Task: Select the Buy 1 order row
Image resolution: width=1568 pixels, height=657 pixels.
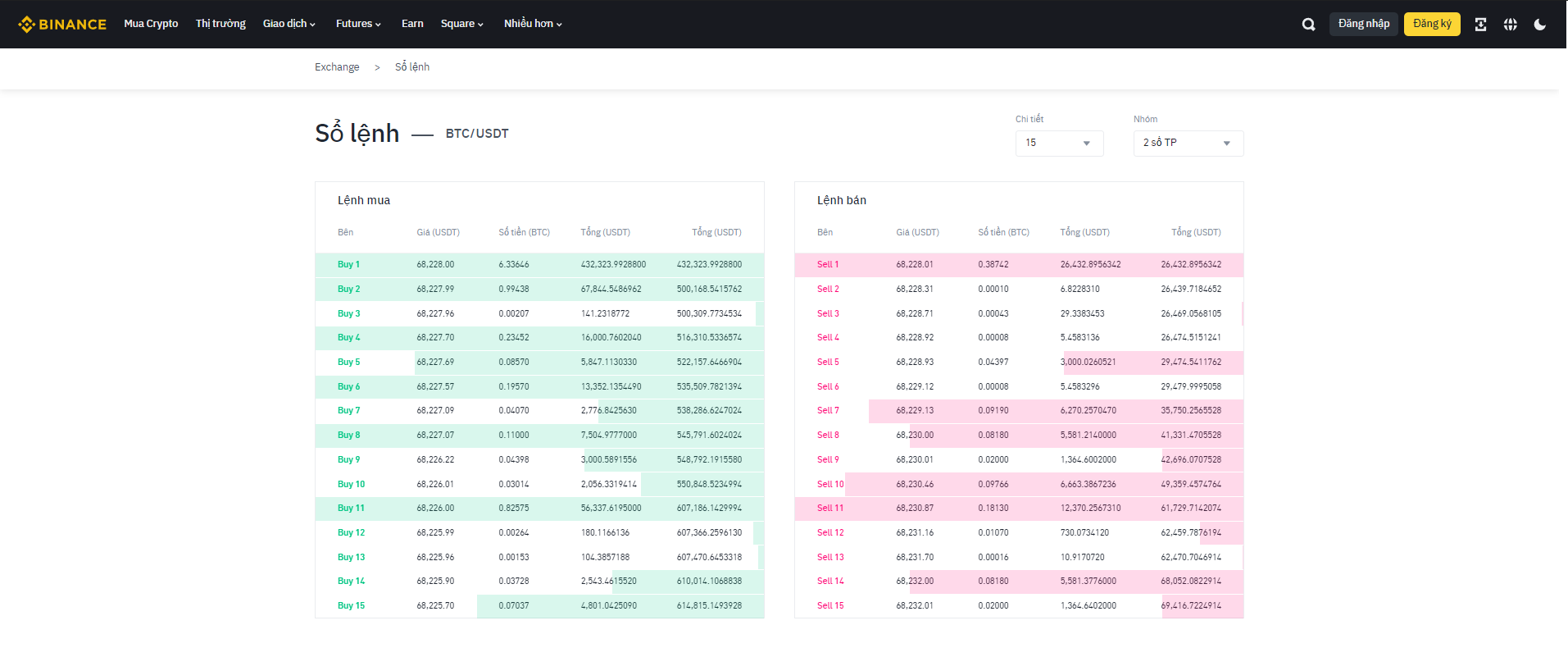Action: [x=539, y=265]
